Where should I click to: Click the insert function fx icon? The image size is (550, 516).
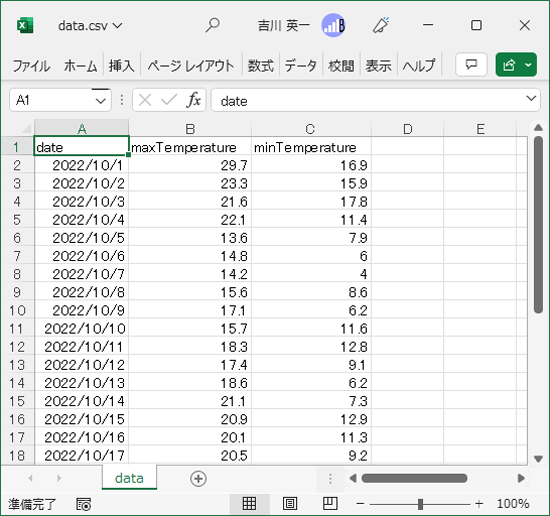click(x=194, y=100)
